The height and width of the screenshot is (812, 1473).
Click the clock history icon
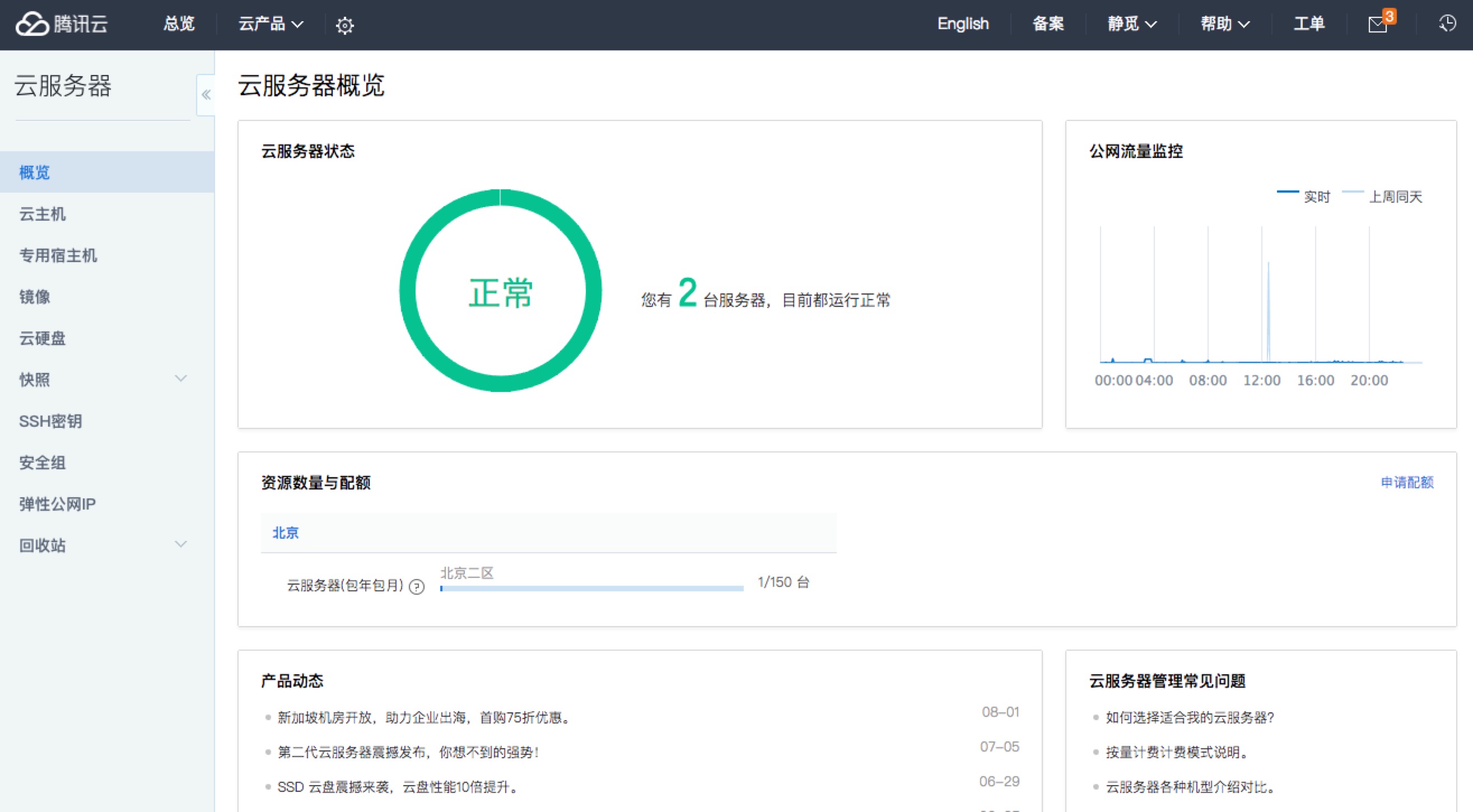1447,24
